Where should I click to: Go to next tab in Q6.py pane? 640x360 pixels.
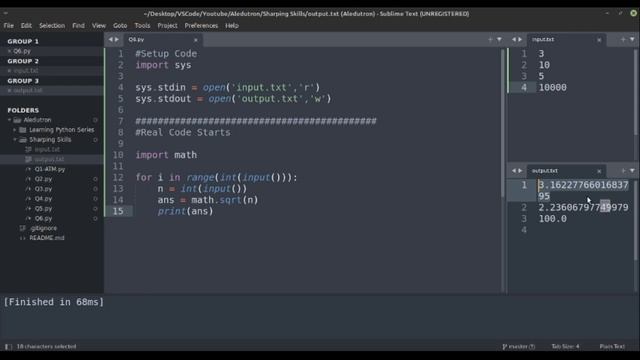click(x=117, y=40)
